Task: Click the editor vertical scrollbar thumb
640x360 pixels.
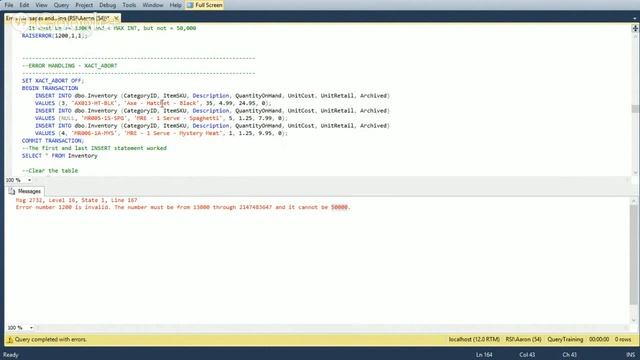Action: [635, 109]
